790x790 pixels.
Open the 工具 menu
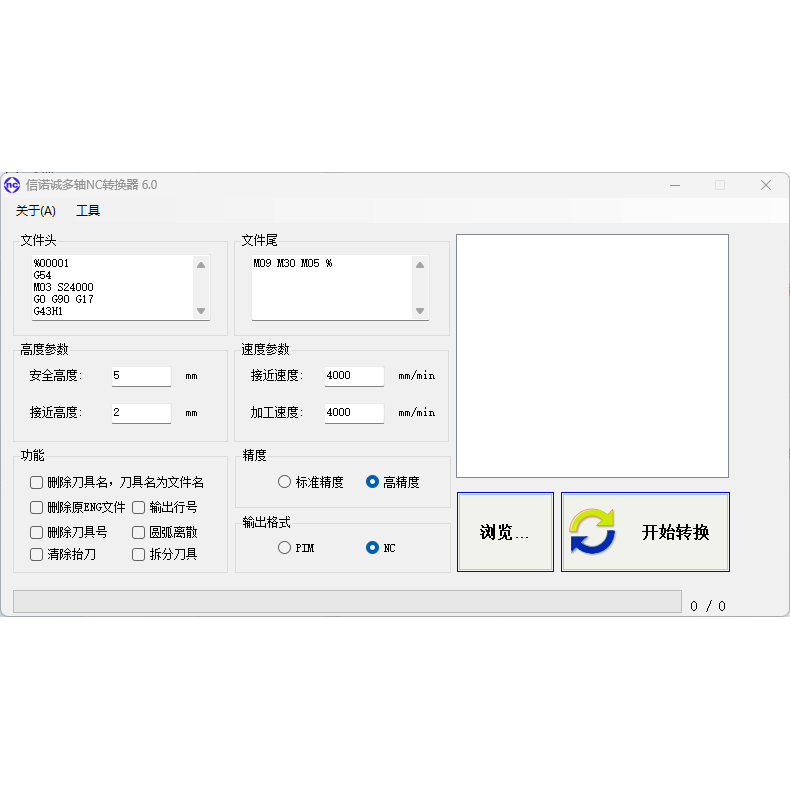88,211
